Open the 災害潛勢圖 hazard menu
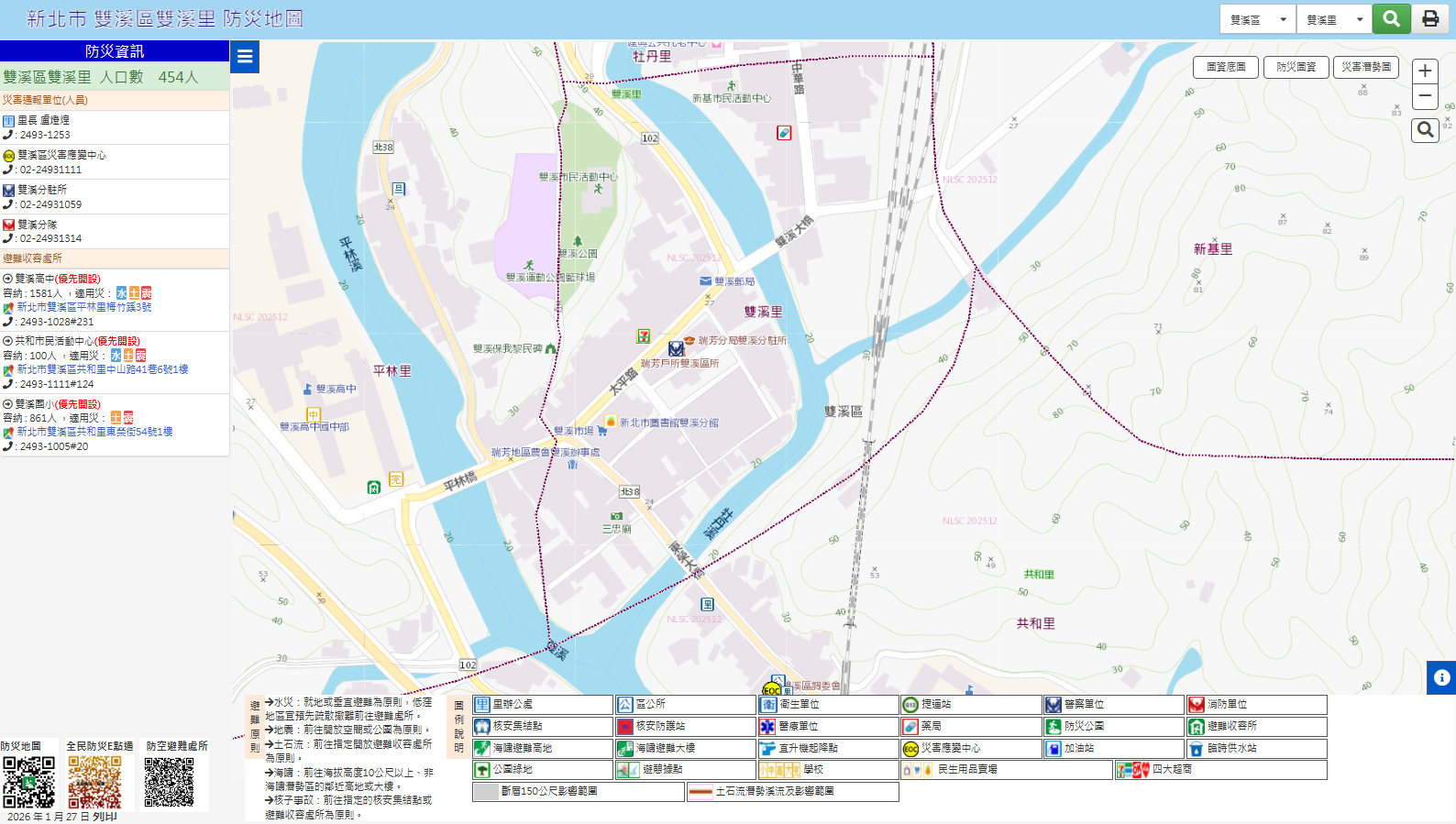 coord(1366,67)
